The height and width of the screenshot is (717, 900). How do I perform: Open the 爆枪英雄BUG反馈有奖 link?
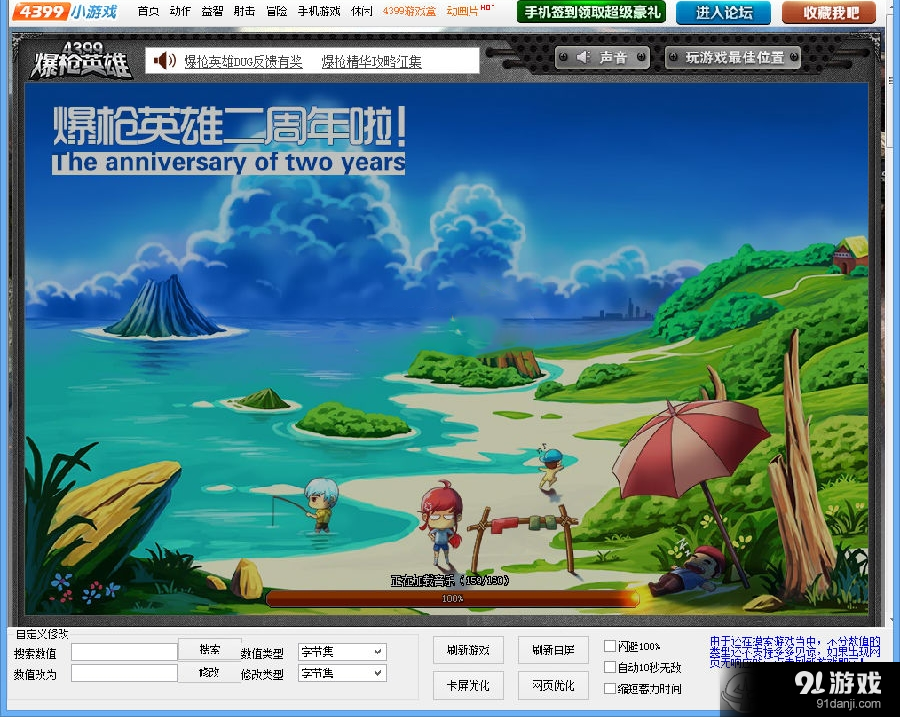point(243,61)
